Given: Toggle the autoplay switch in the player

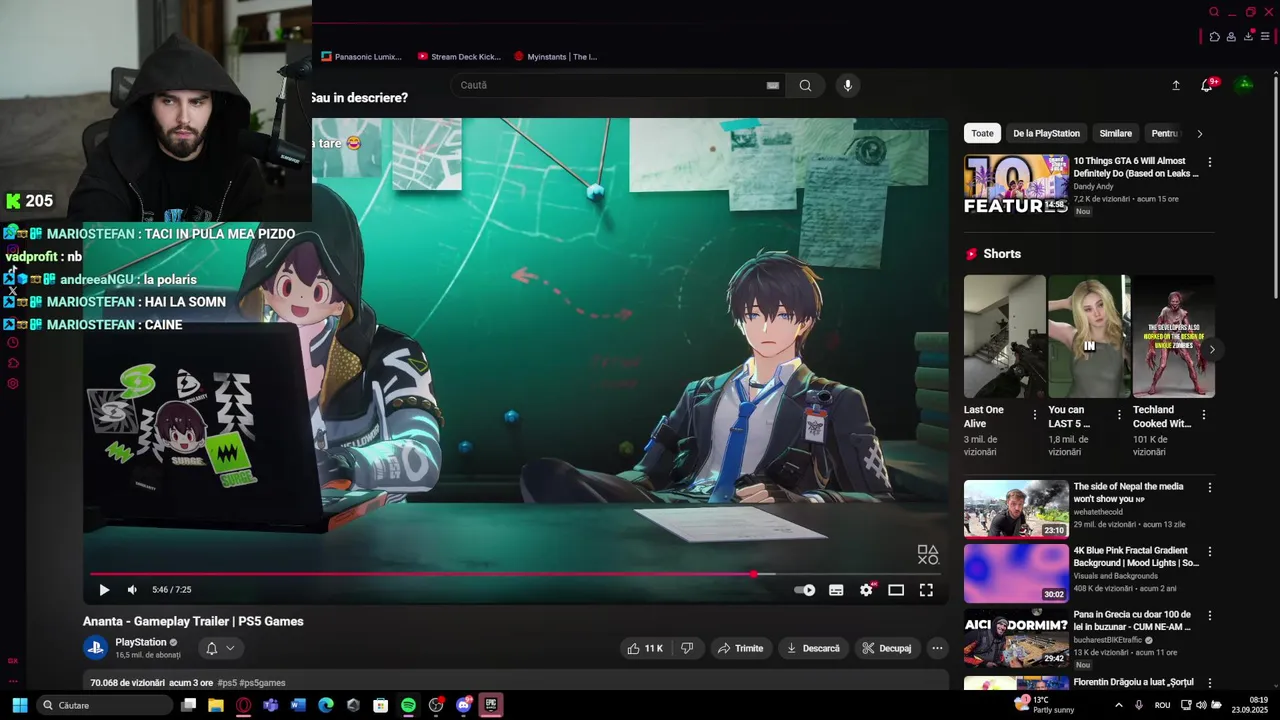Looking at the screenshot, I should [805, 590].
